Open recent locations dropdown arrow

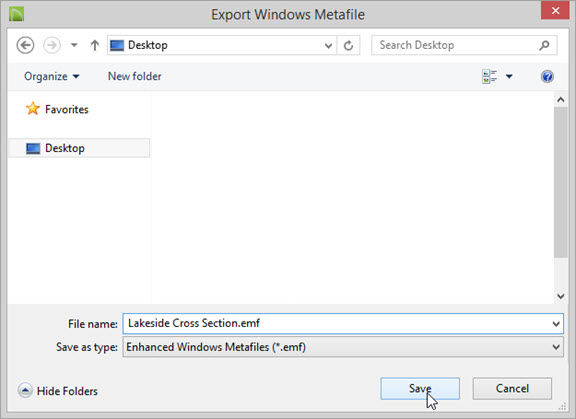[74, 45]
